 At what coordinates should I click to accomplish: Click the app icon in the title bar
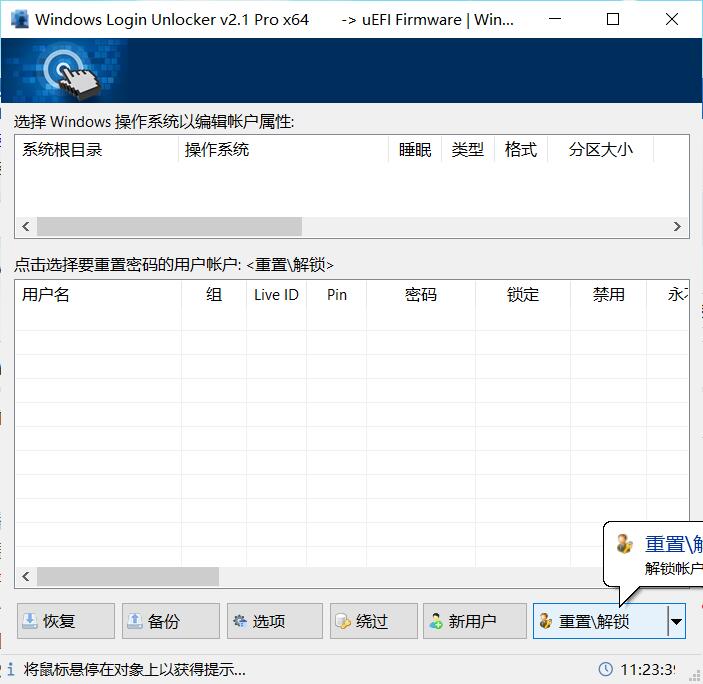pos(17,19)
